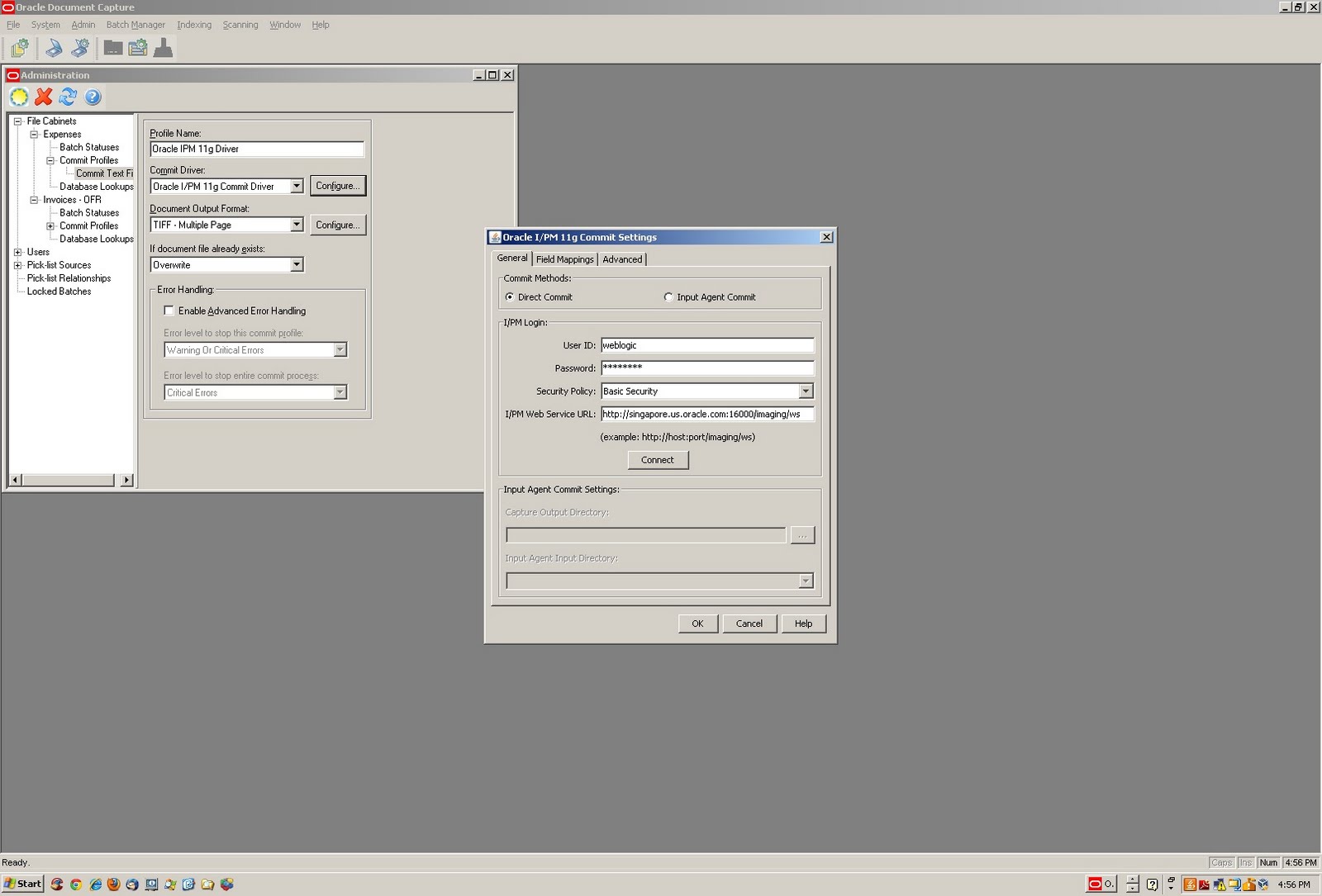Open the Batch Manager folder icon
The height and width of the screenshot is (896, 1322).
click(x=112, y=47)
